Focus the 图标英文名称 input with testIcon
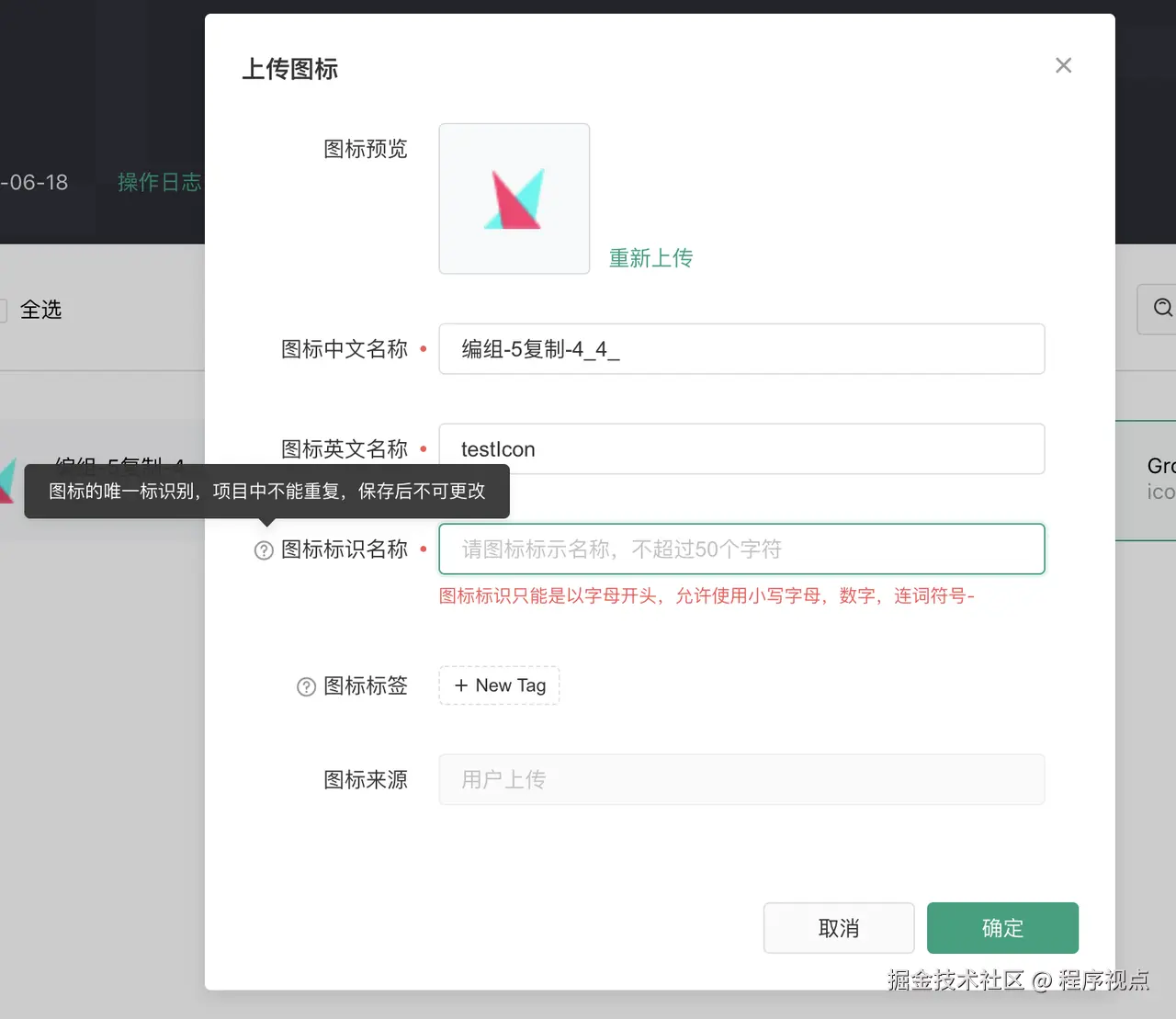 click(x=741, y=449)
